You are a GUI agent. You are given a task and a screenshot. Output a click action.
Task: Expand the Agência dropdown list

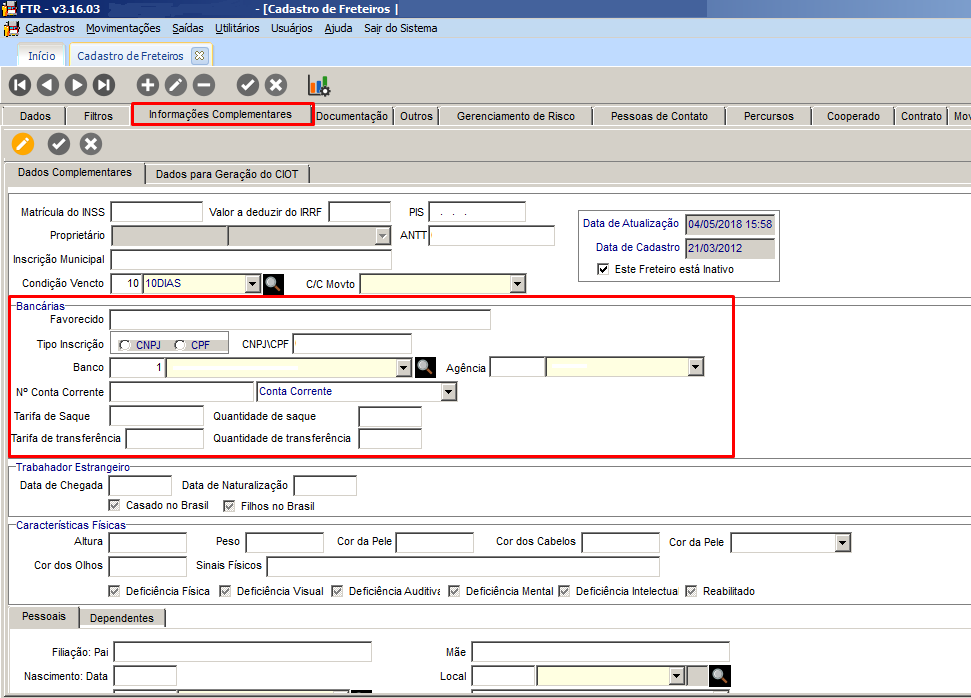pos(695,367)
